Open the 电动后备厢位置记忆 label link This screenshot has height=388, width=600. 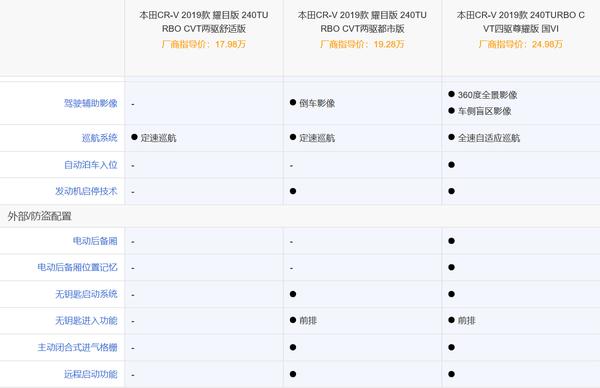[x=77, y=267]
